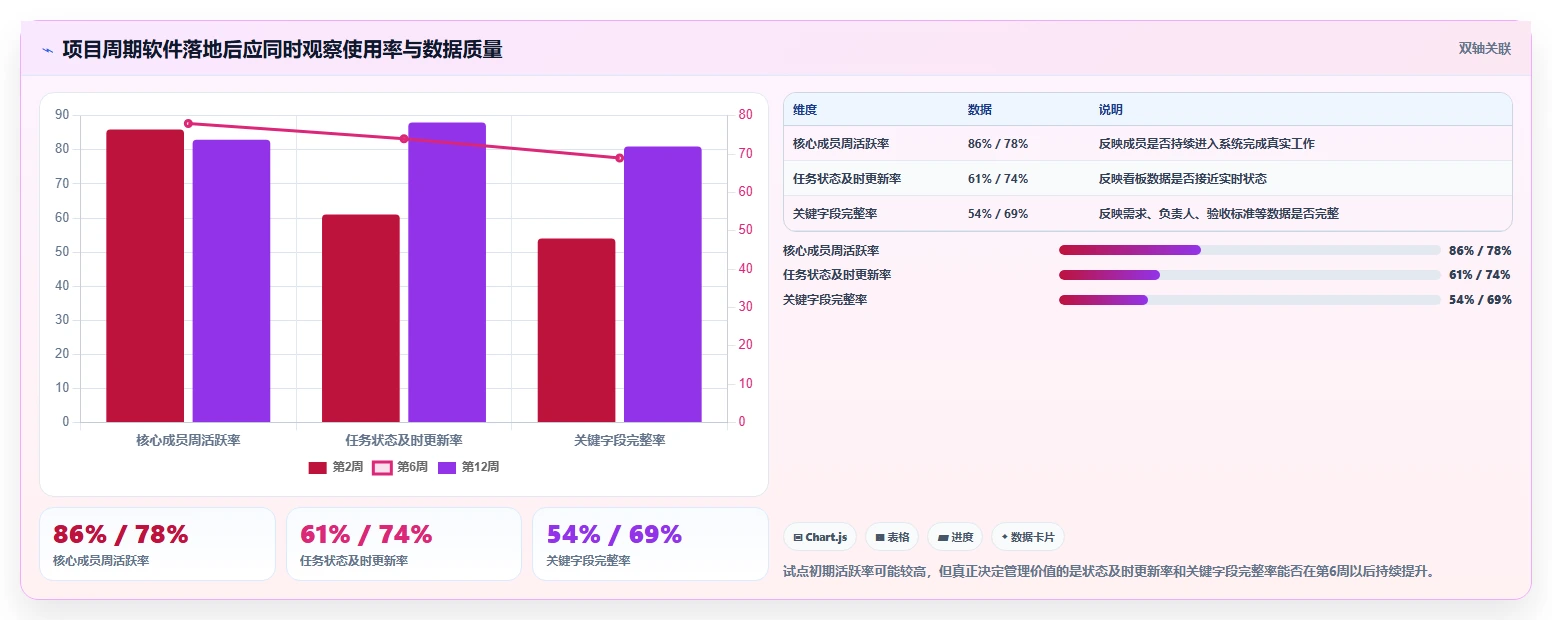Screen dimensions: 1552x620
Task: Click the line point above 任务状态及时更新率 bars
Action: (x=404, y=139)
